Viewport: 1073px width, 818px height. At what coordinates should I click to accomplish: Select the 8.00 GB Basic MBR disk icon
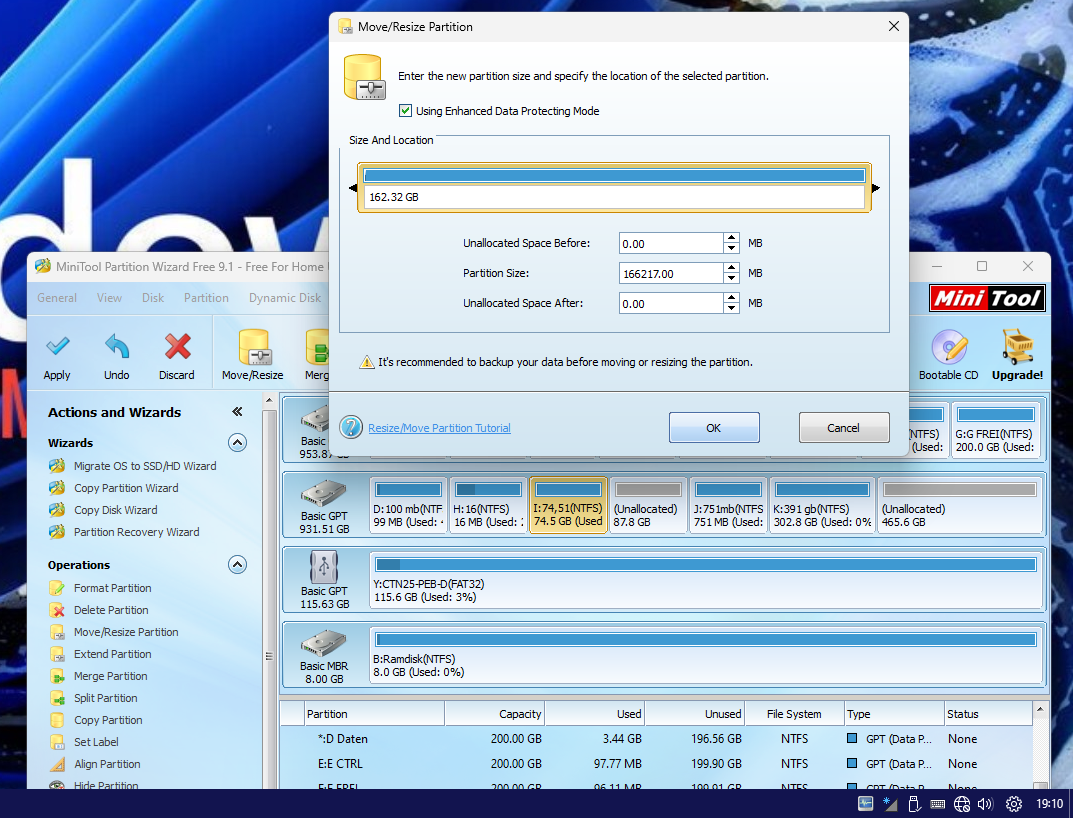coord(324,643)
